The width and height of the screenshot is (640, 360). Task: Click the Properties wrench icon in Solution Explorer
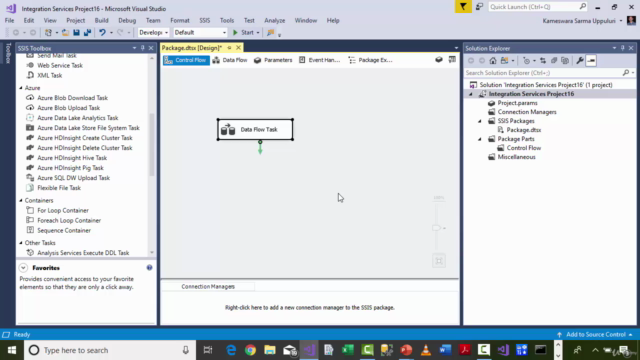click(x=580, y=60)
